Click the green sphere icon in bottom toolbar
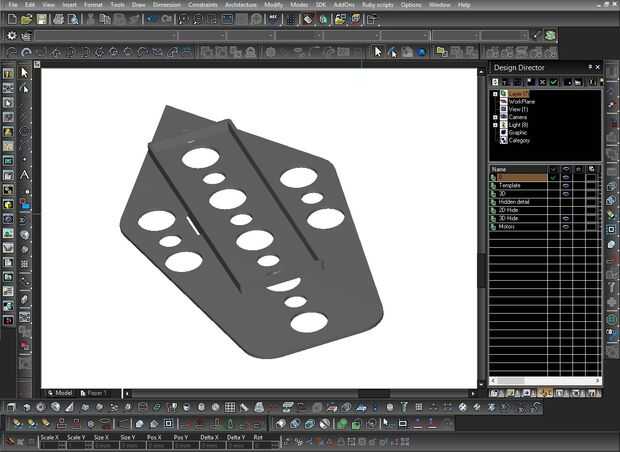This screenshot has width=620, height=452. click(342, 424)
